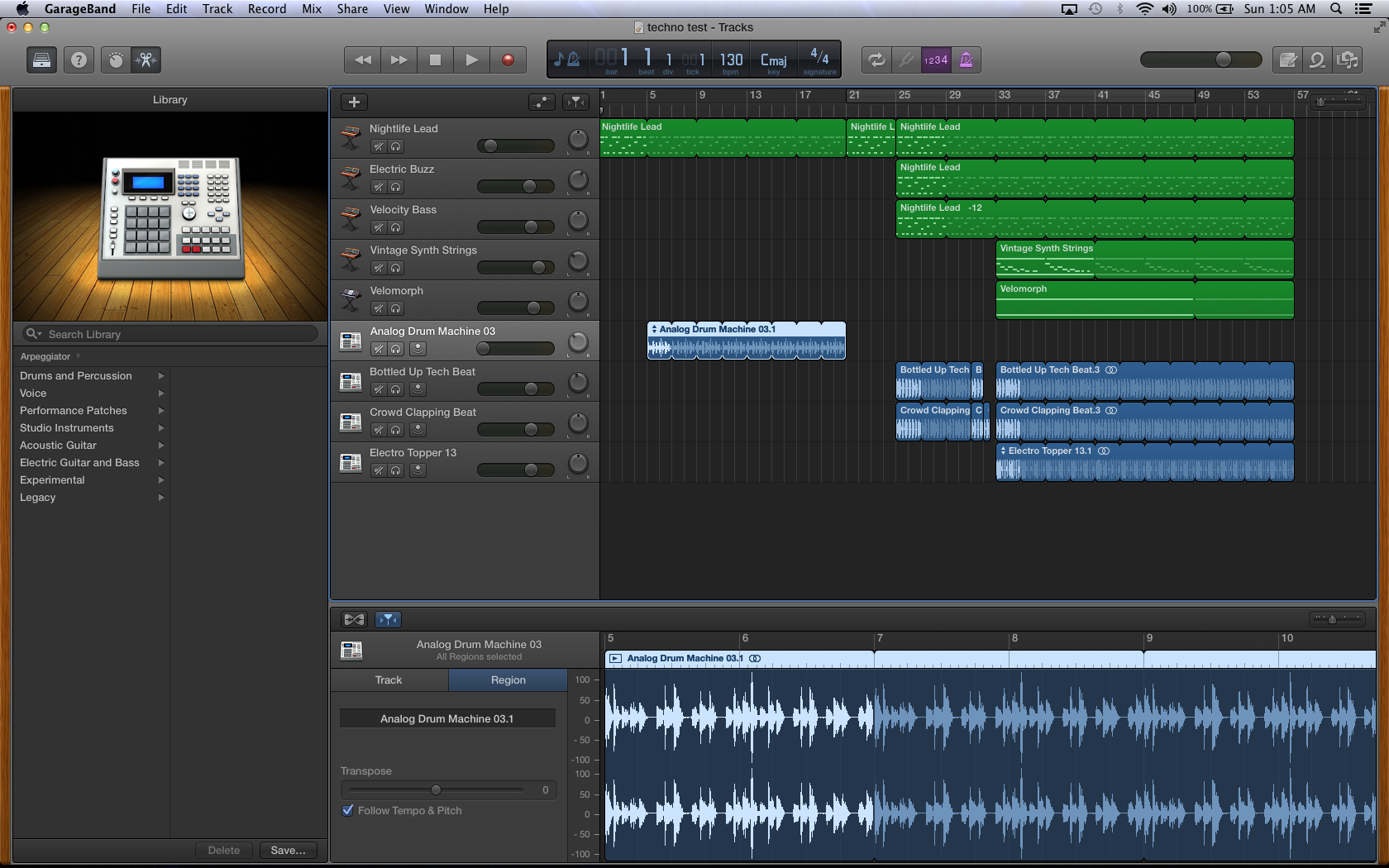
Task: Mute the Velocity Bass track
Action: [x=379, y=227]
